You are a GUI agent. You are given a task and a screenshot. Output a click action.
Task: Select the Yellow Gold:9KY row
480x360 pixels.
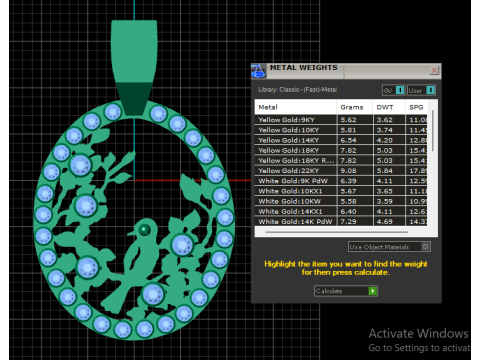tap(341, 120)
